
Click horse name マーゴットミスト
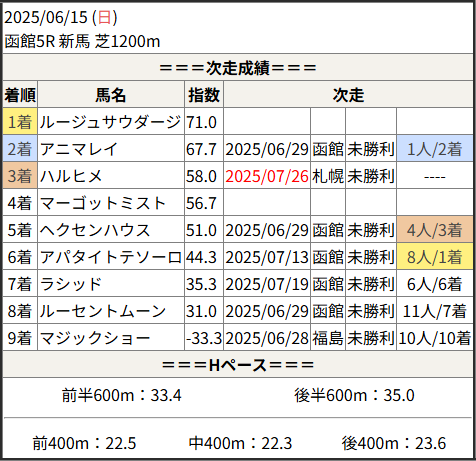[x=103, y=203]
